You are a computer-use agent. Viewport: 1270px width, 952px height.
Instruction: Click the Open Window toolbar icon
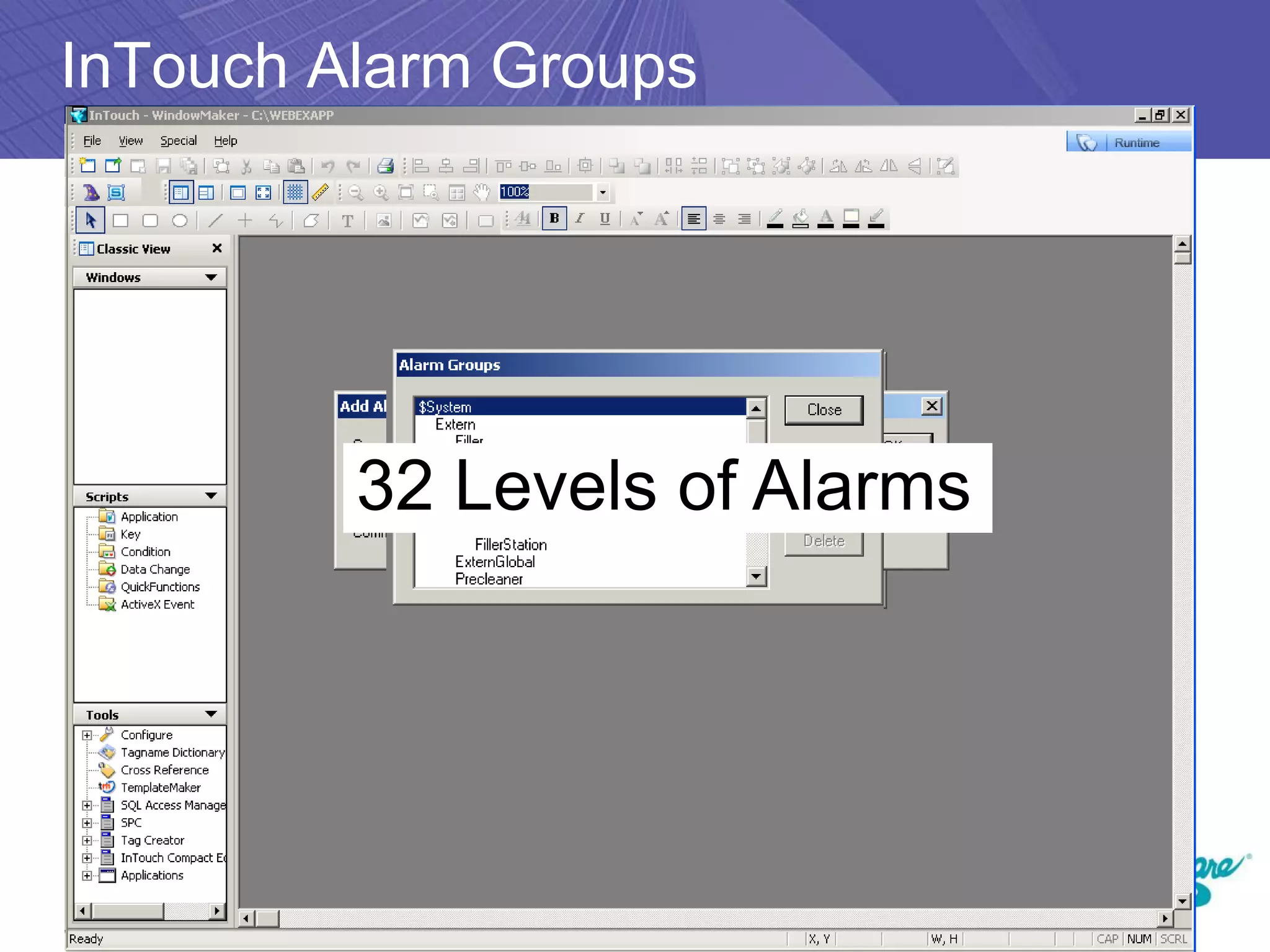pos(113,166)
